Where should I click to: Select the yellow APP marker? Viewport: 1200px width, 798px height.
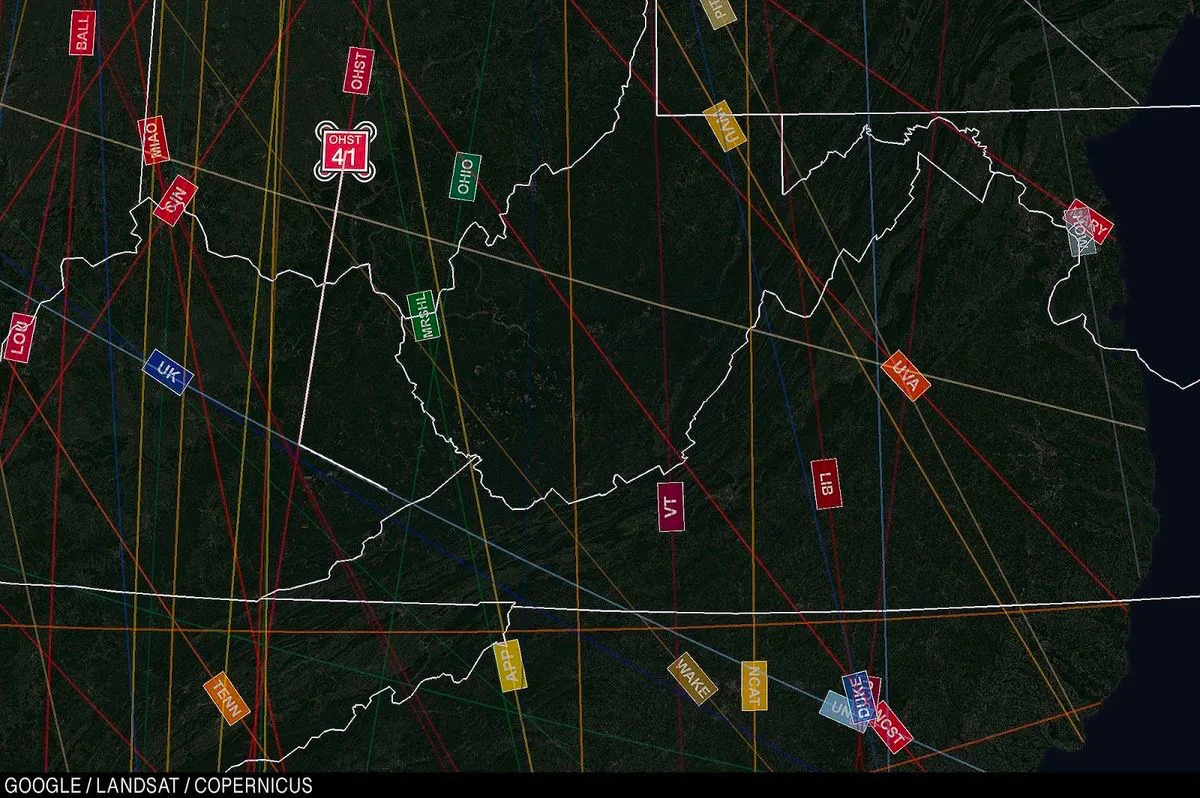point(510,665)
